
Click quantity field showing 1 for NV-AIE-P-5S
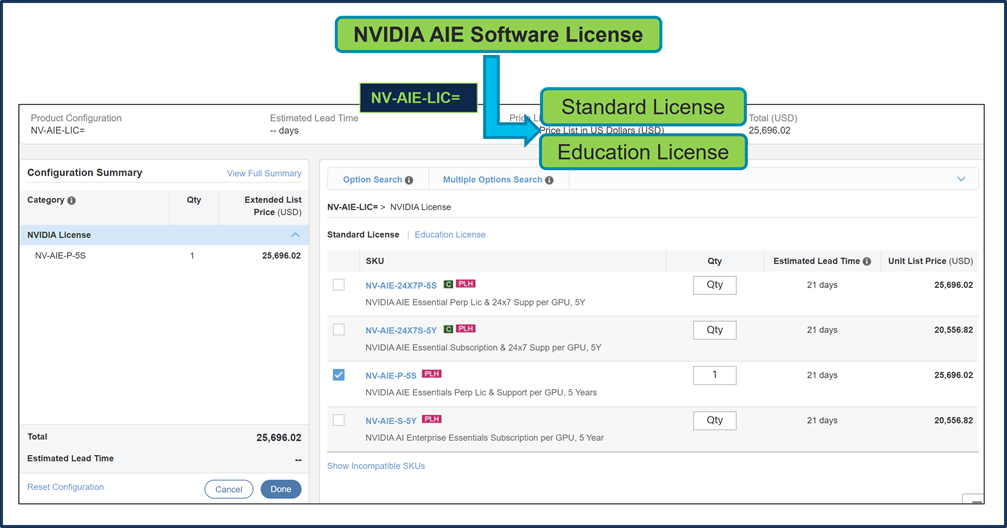715,375
